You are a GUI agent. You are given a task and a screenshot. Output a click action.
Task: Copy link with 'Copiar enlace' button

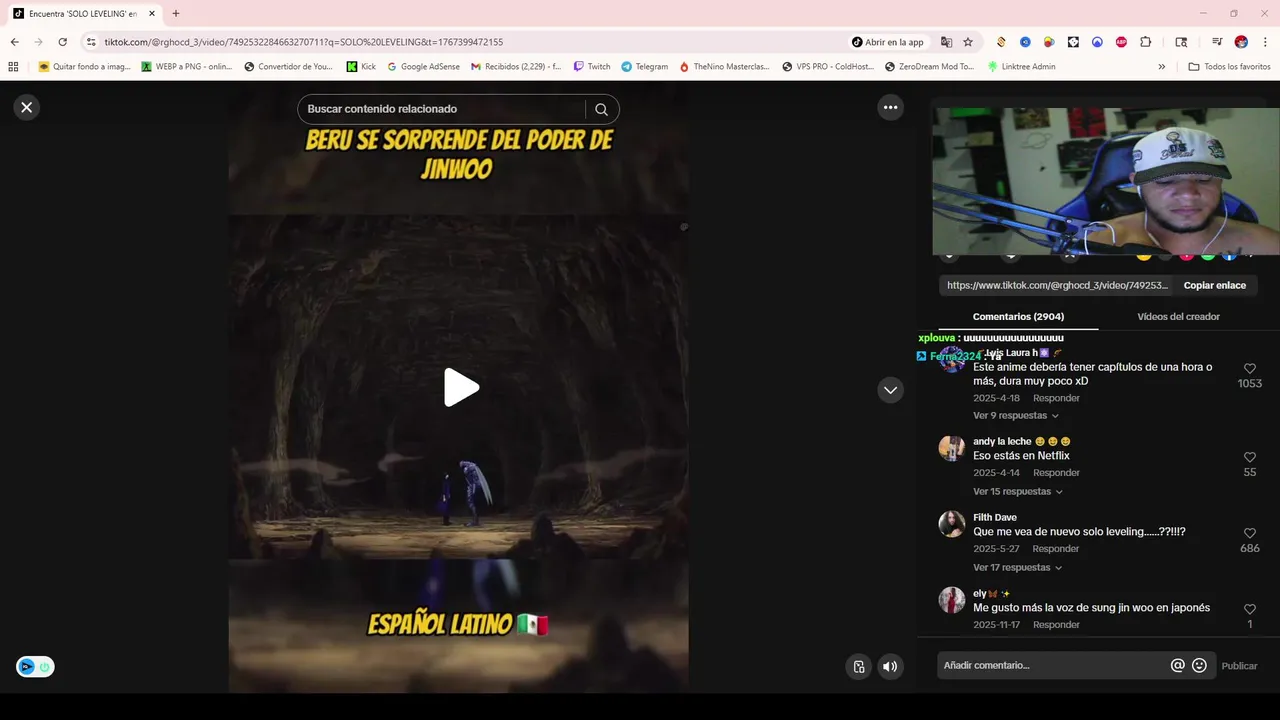coord(1214,285)
